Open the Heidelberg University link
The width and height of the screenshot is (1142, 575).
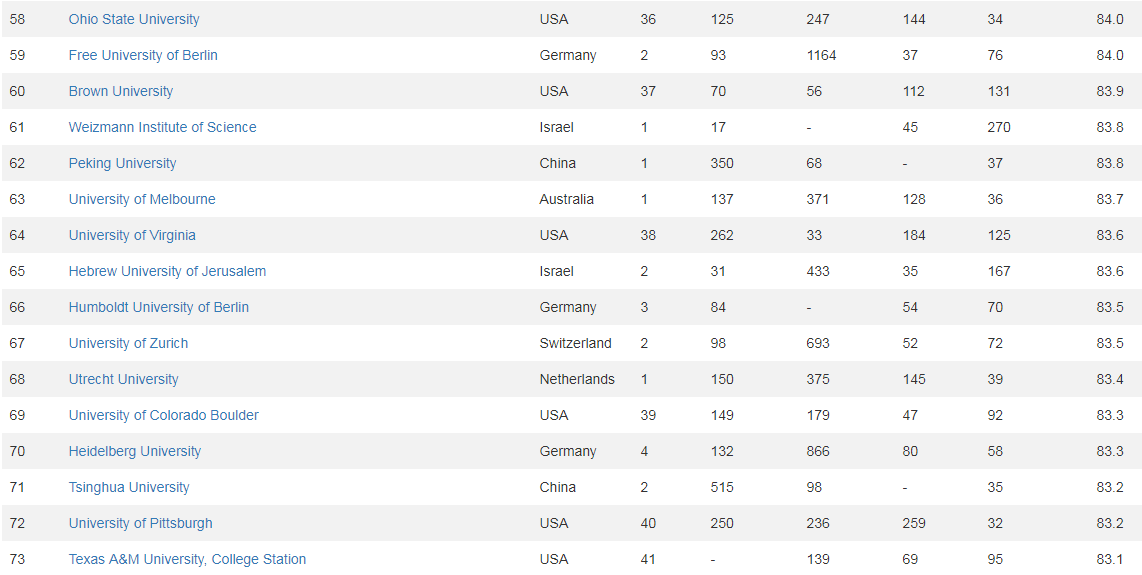(135, 451)
